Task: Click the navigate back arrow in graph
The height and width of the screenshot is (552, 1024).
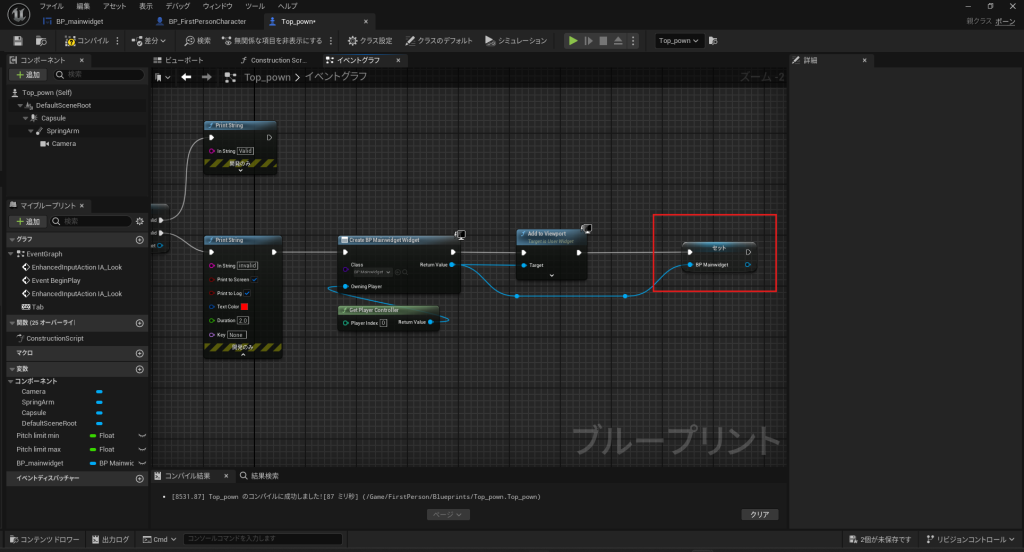Action: click(186, 77)
